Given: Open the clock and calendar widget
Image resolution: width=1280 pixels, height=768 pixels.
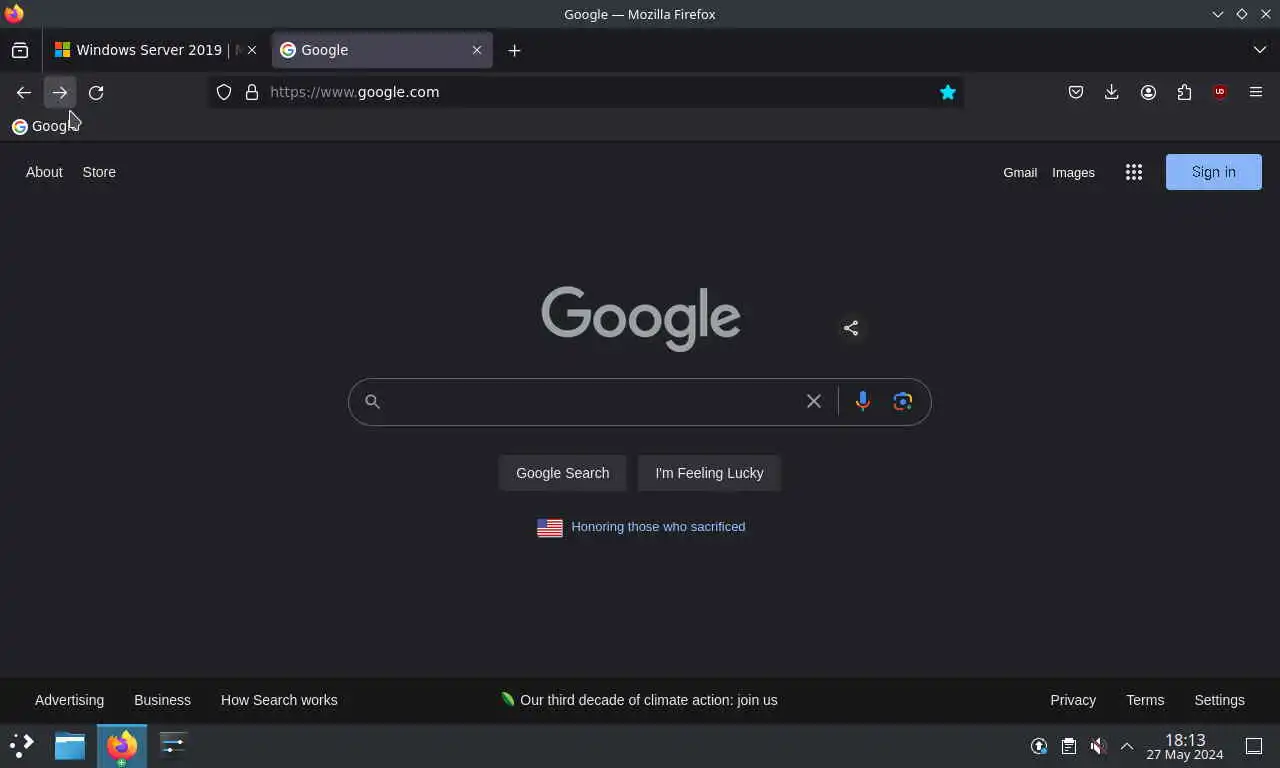Looking at the screenshot, I should point(1185,747).
